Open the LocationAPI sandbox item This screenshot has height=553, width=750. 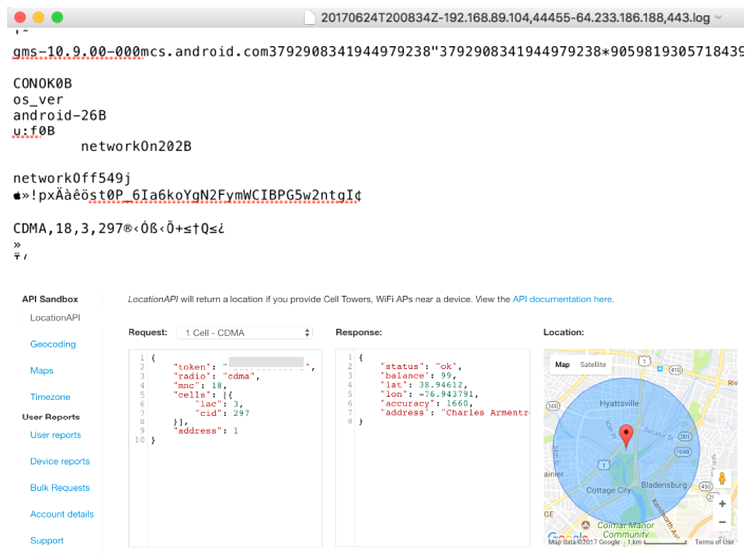pos(55,318)
